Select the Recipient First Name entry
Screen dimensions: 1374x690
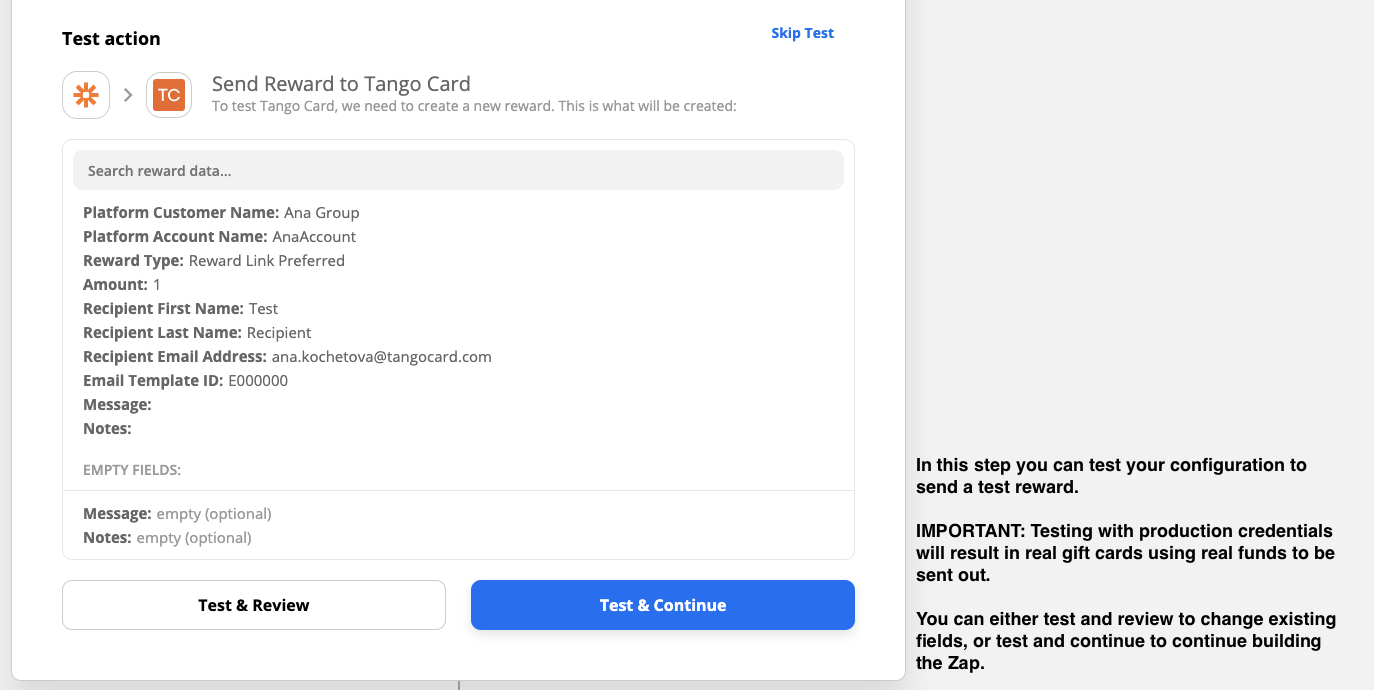pos(180,308)
